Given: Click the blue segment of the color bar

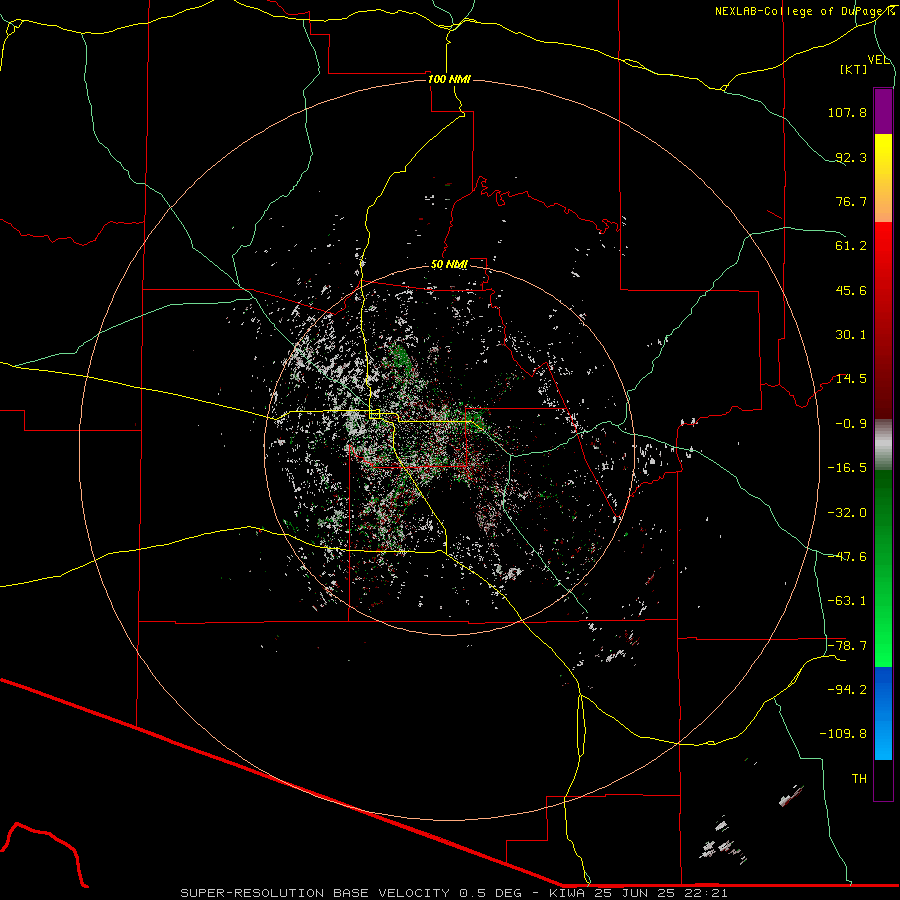Looking at the screenshot, I should [883, 713].
